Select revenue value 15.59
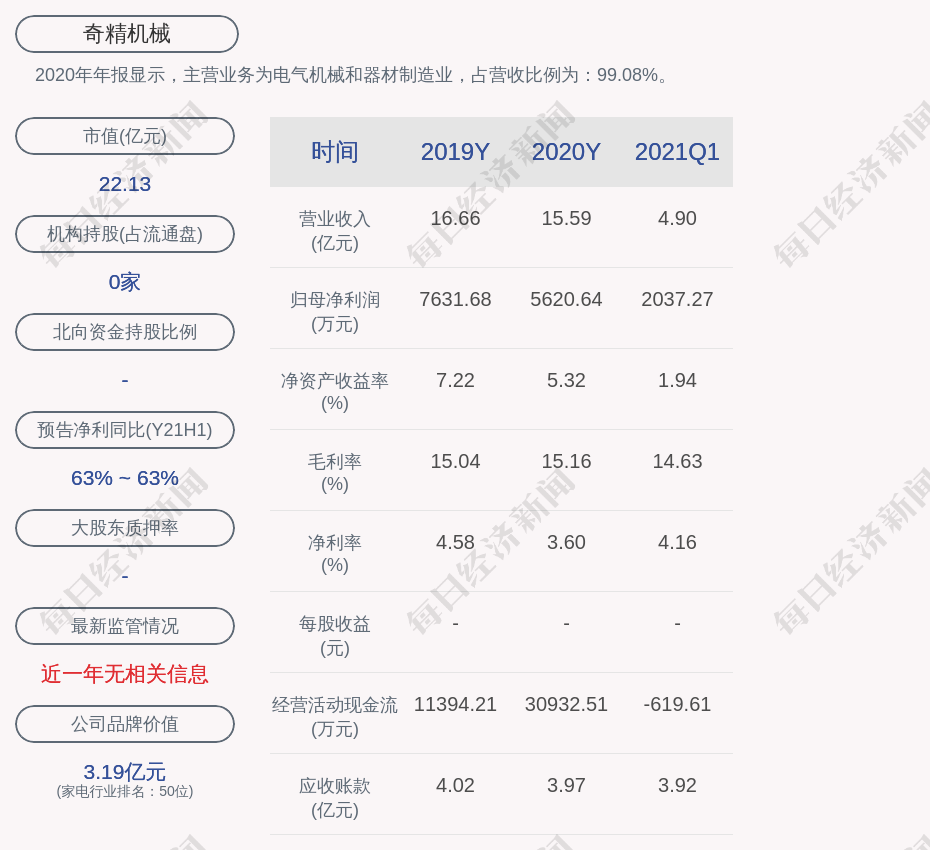The width and height of the screenshot is (930, 850). [566, 218]
